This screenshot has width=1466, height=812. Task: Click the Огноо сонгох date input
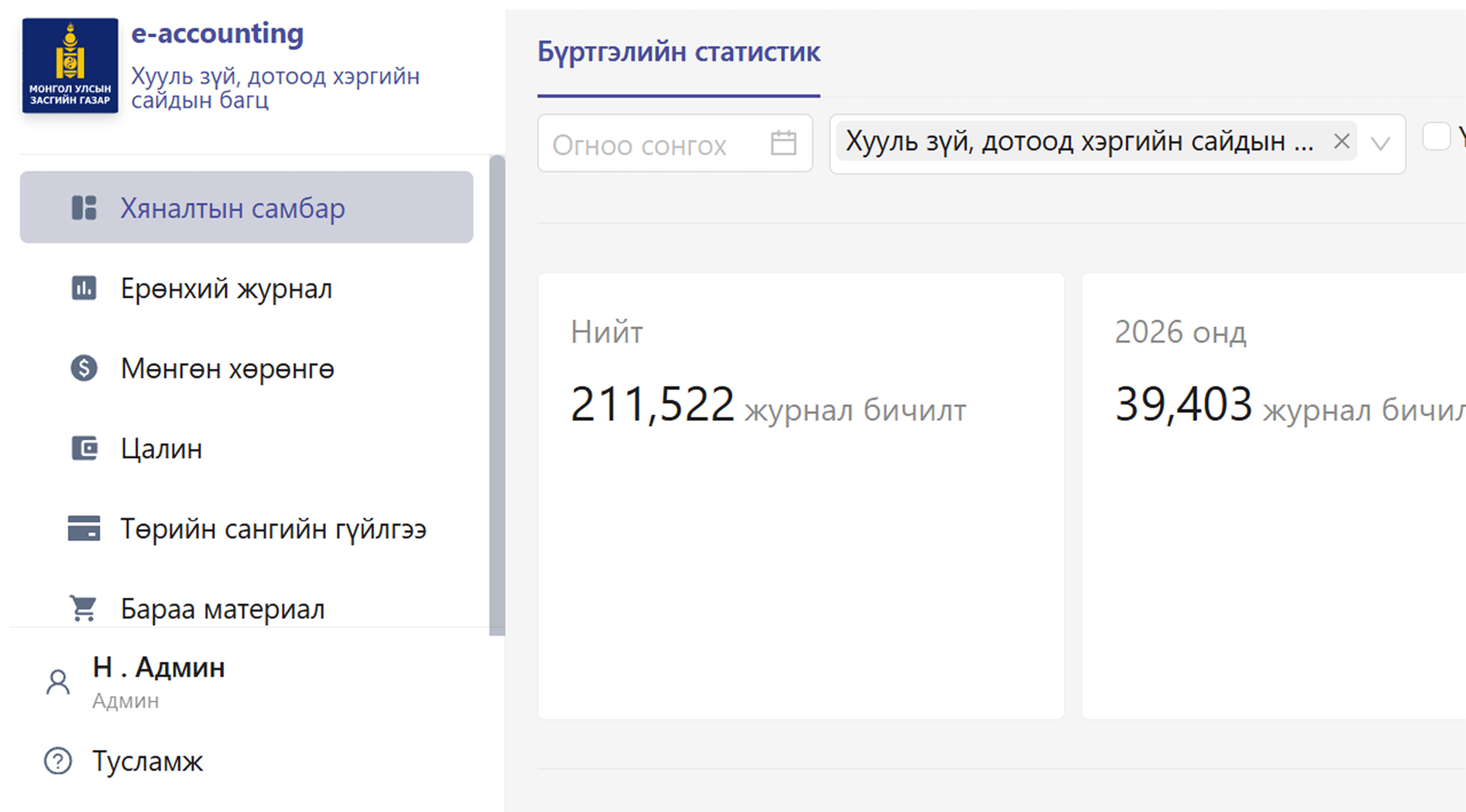[675, 144]
